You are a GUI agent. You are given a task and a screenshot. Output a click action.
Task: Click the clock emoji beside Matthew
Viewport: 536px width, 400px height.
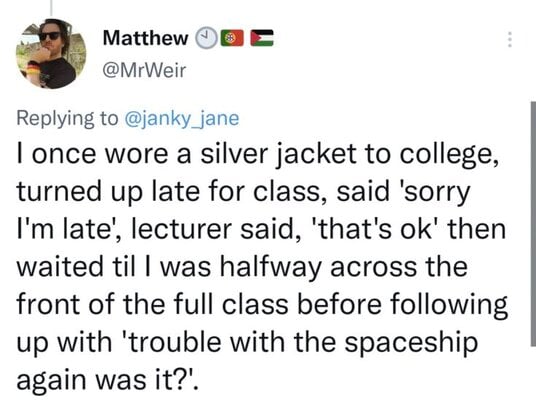tap(206, 38)
